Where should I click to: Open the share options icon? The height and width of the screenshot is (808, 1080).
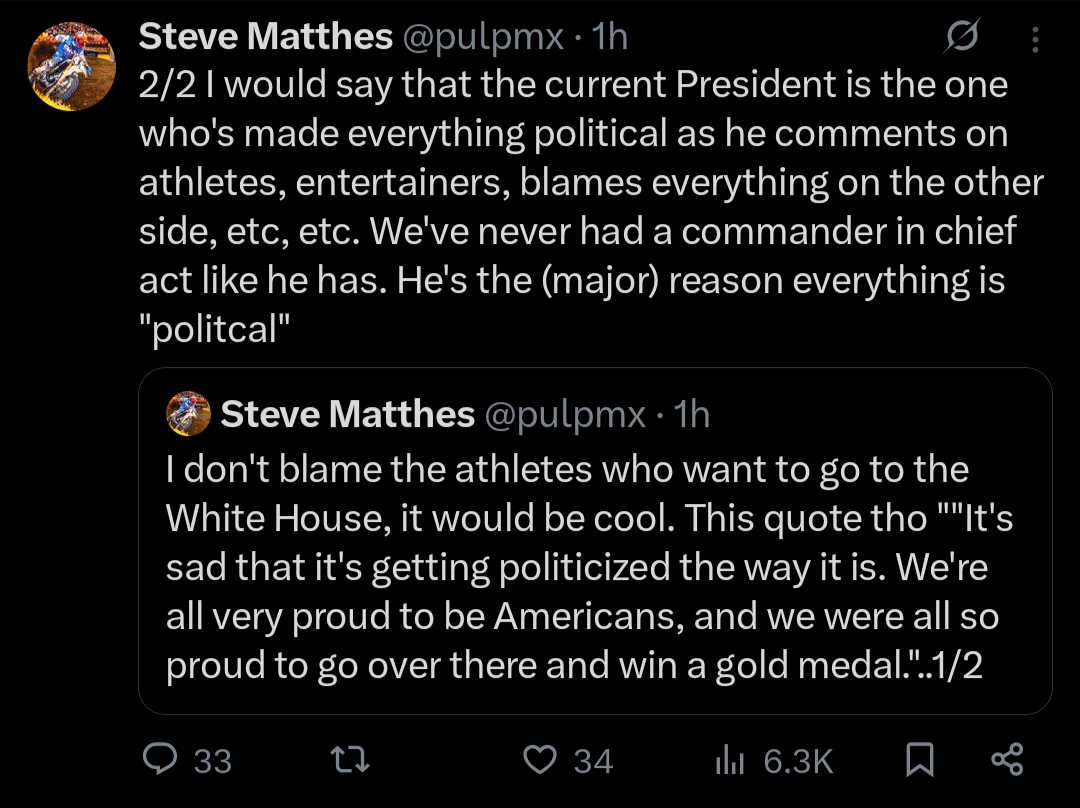click(1006, 760)
